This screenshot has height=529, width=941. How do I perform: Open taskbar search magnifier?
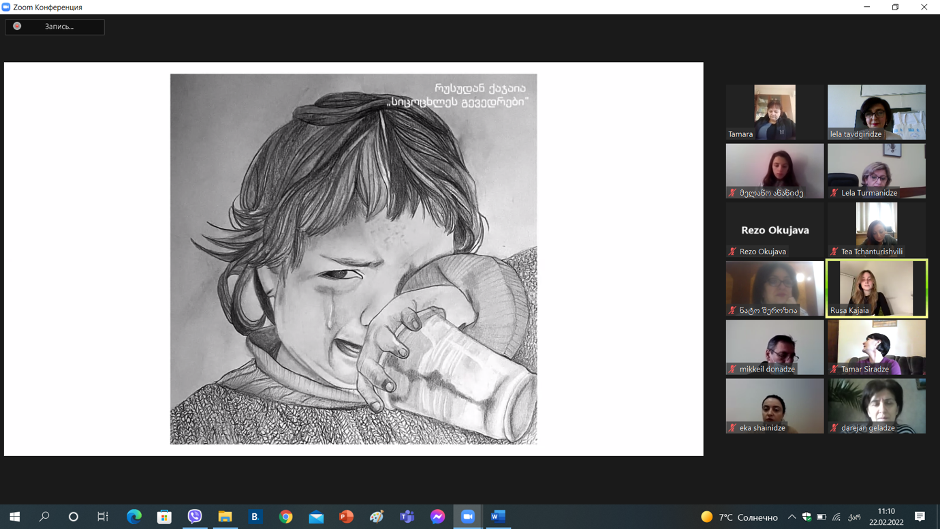coord(44,516)
